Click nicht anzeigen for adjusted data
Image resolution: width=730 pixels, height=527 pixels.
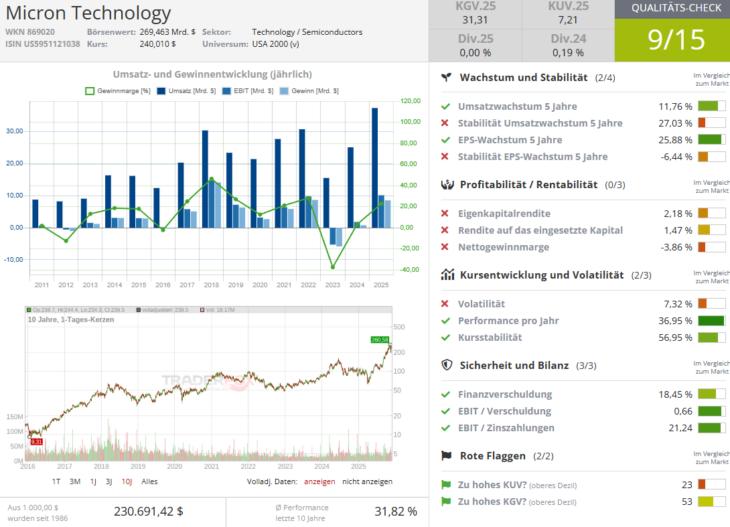pos(367,481)
